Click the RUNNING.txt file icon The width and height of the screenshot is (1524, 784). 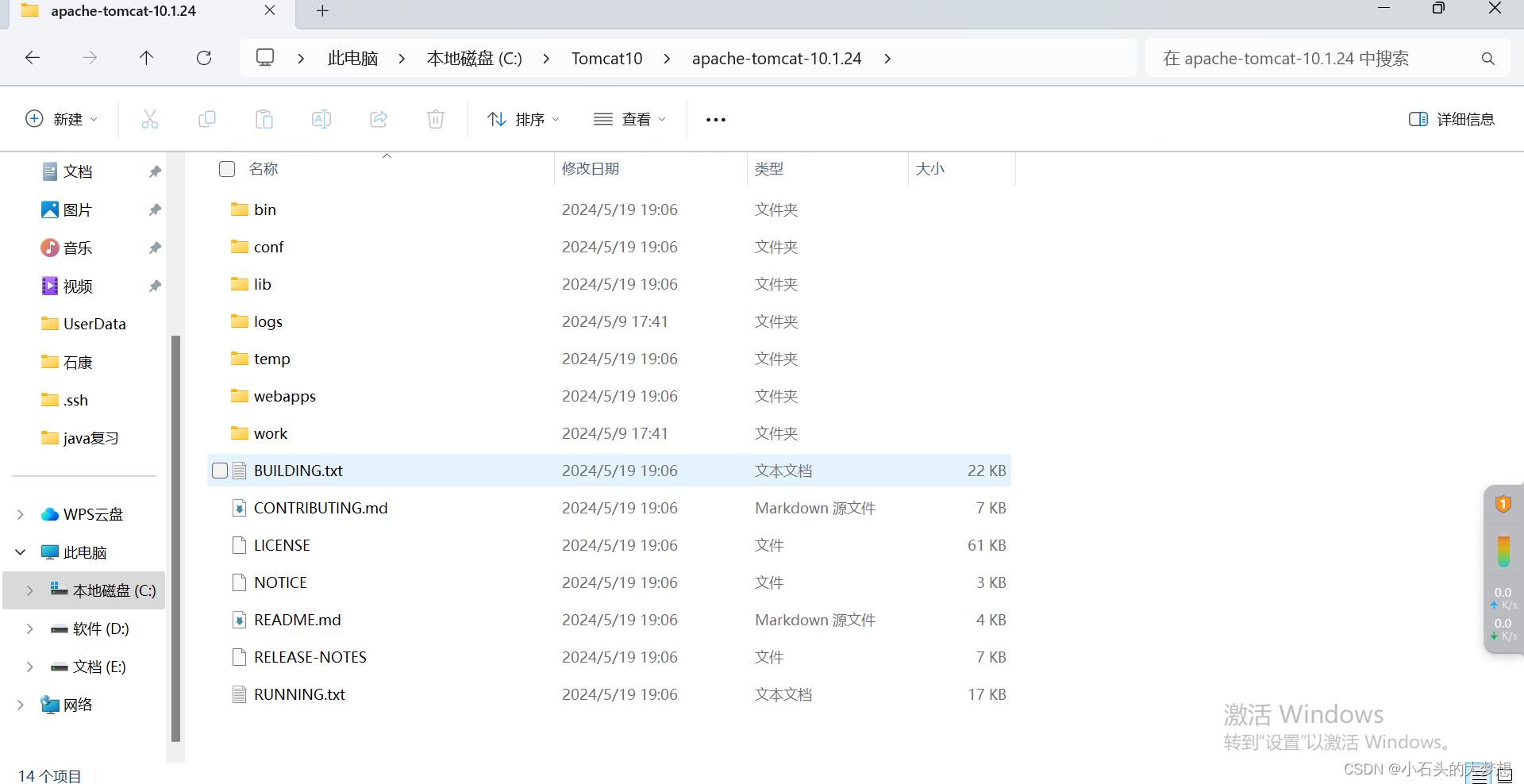pos(239,694)
